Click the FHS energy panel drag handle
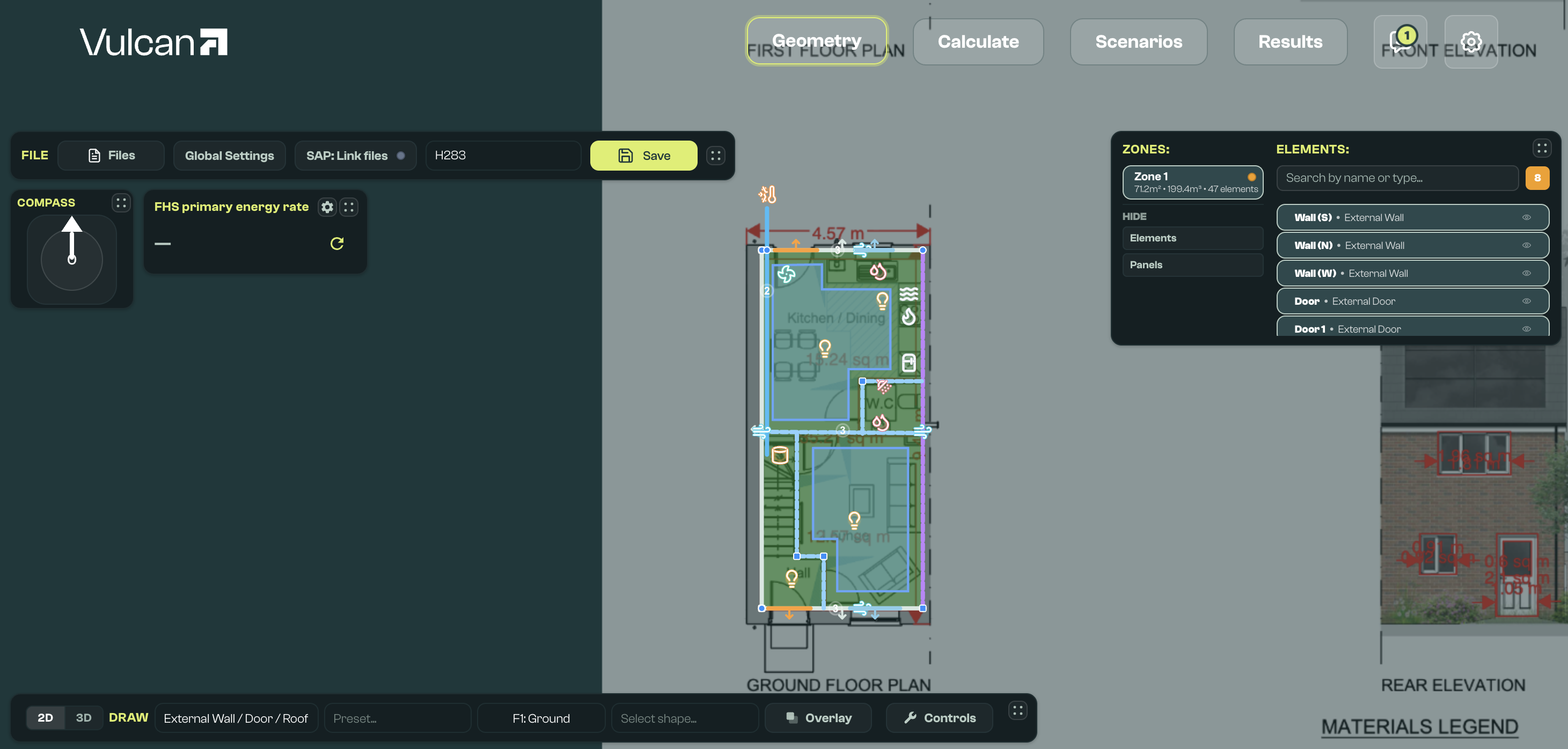This screenshot has width=1568, height=749. point(349,207)
